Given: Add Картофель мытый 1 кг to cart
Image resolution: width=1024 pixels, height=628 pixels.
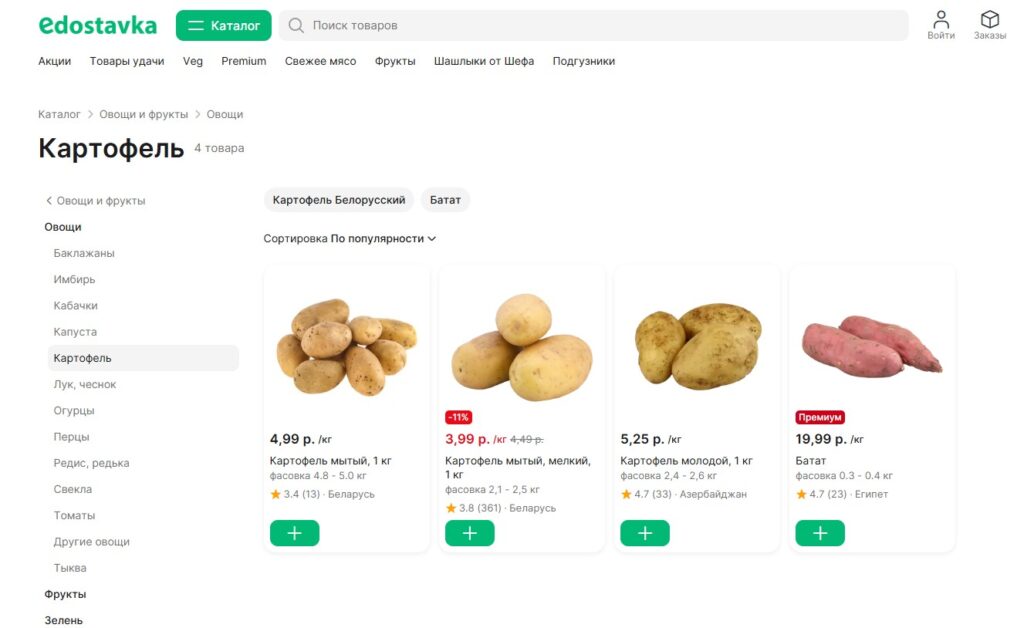Looking at the screenshot, I should pos(294,533).
